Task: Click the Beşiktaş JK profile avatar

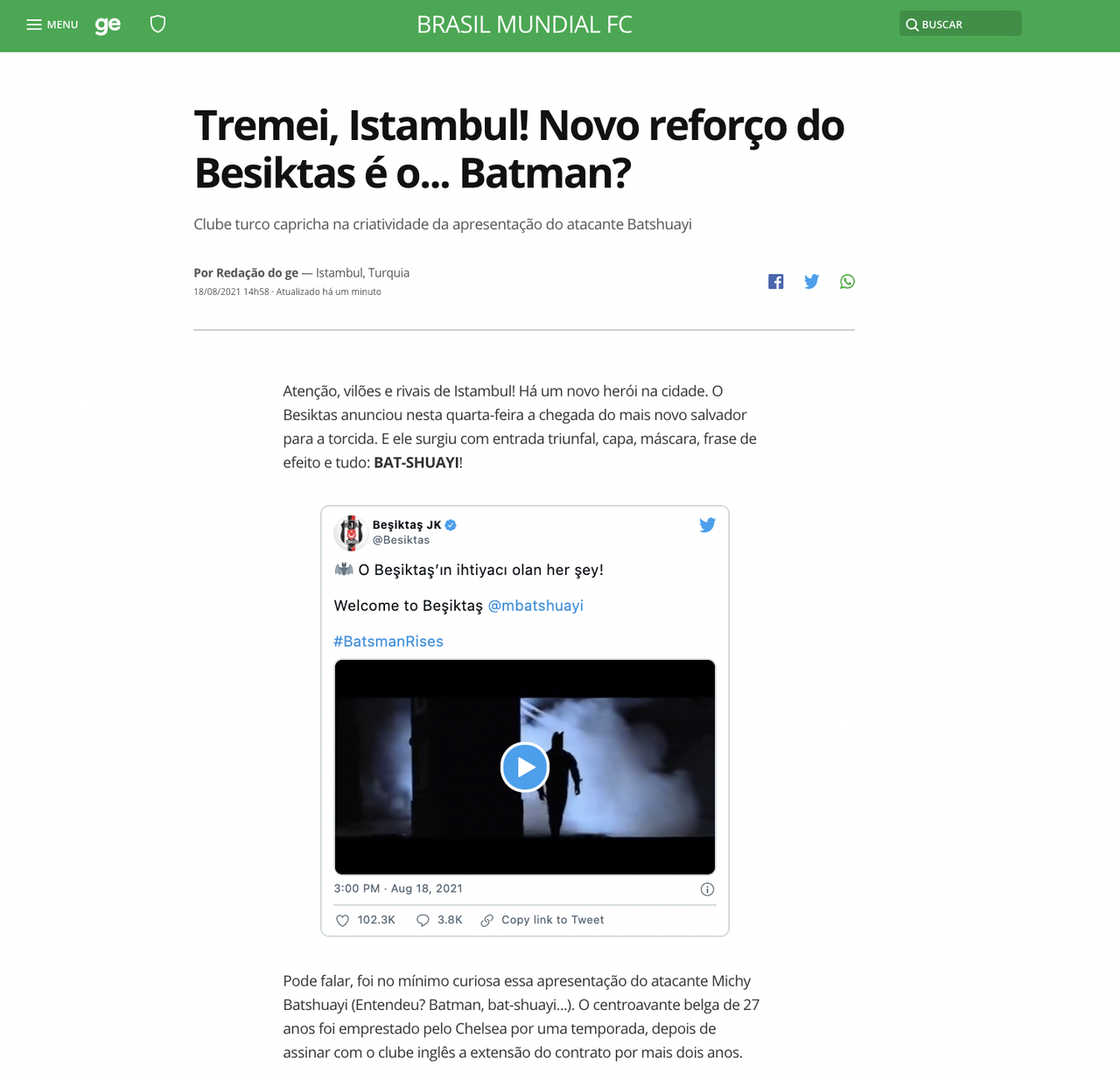Action: tap(350, 532)
